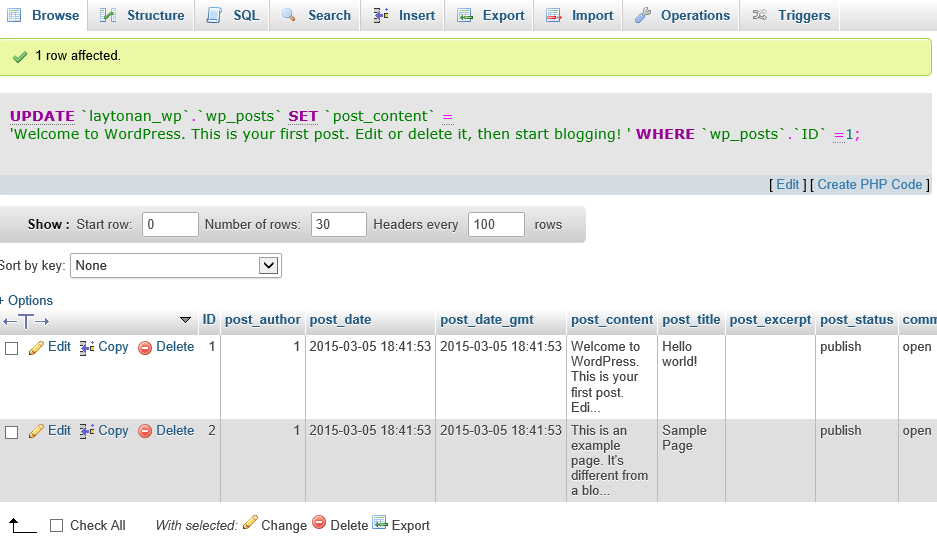Sort by the post_date column header
Image resolution: width=937 pixels, height=541 pixels.
point(340,320)
